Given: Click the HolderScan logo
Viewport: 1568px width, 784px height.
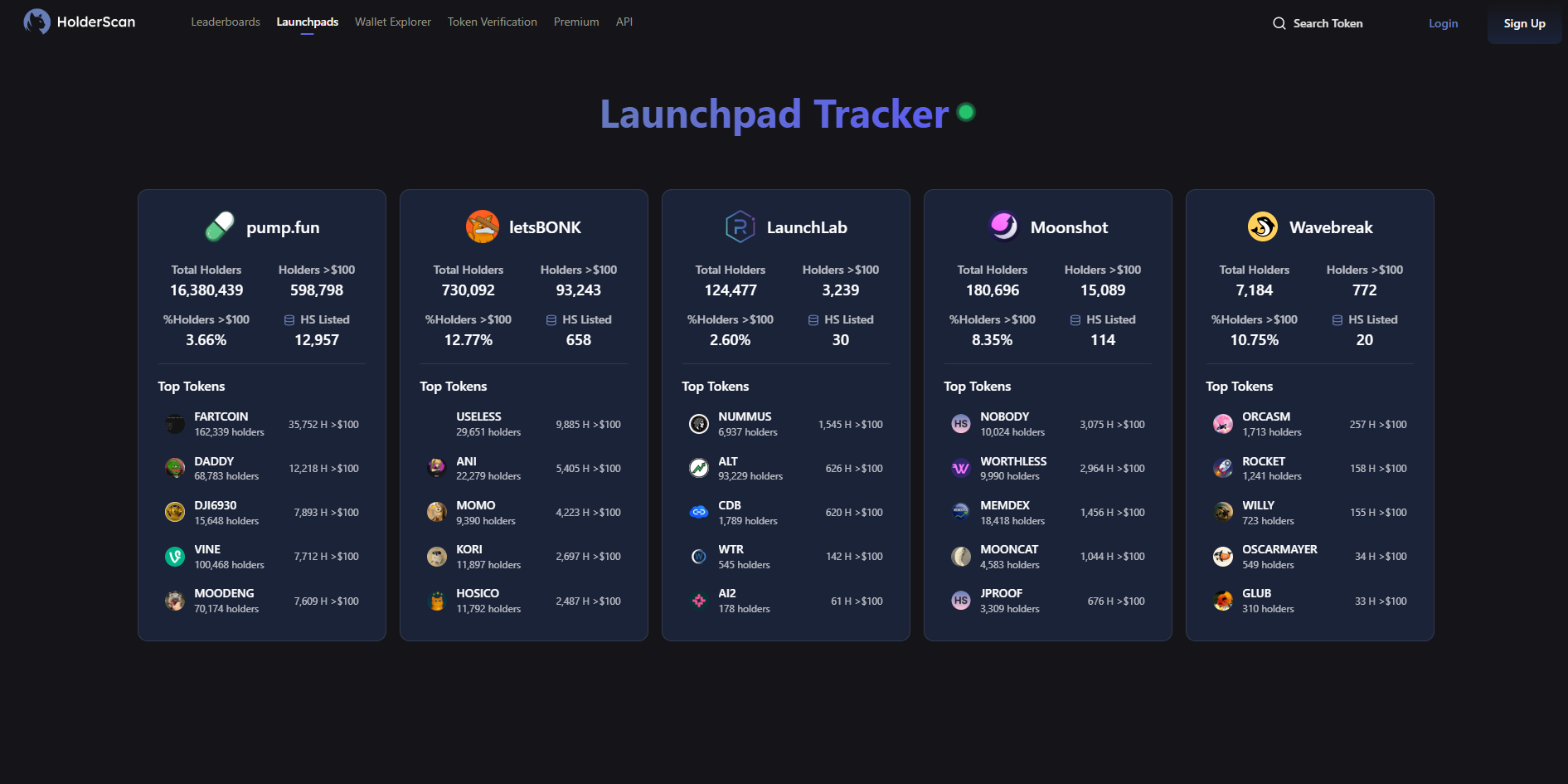Looking at the screenshot, I should pos(79,22).
